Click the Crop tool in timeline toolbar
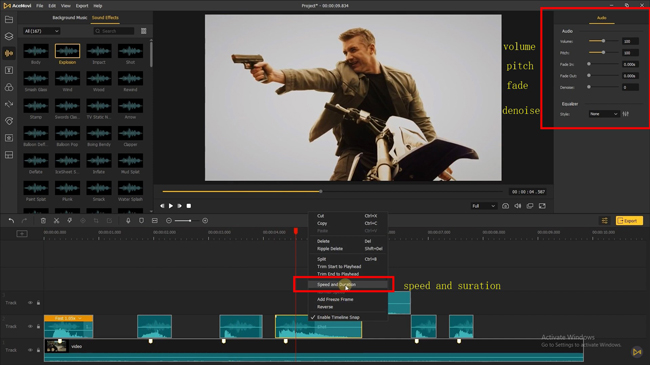The image size is (650, 365). (96, 221)
